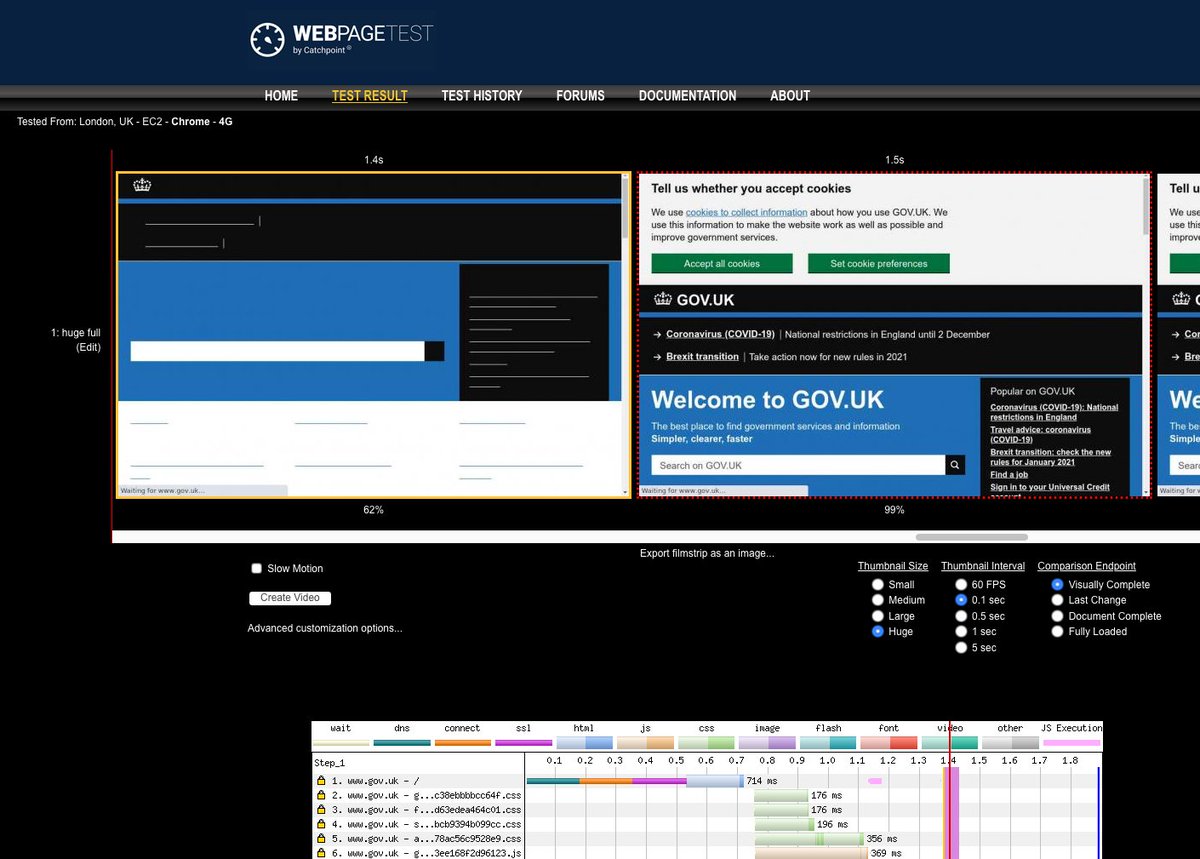Click the GOV.UK crown in the 1.4s thumbnail
Viewport: 1200px width, 859px height.
click(x=142, y=185)
